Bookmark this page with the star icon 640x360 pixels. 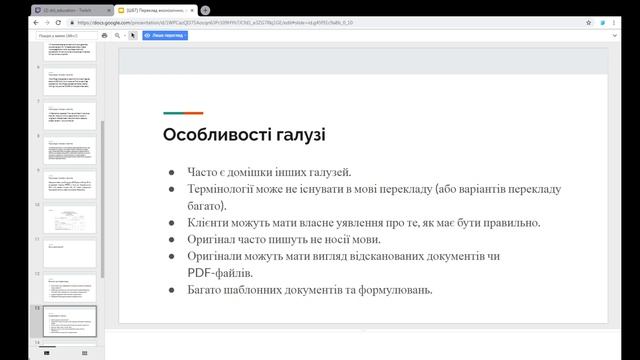589,23
